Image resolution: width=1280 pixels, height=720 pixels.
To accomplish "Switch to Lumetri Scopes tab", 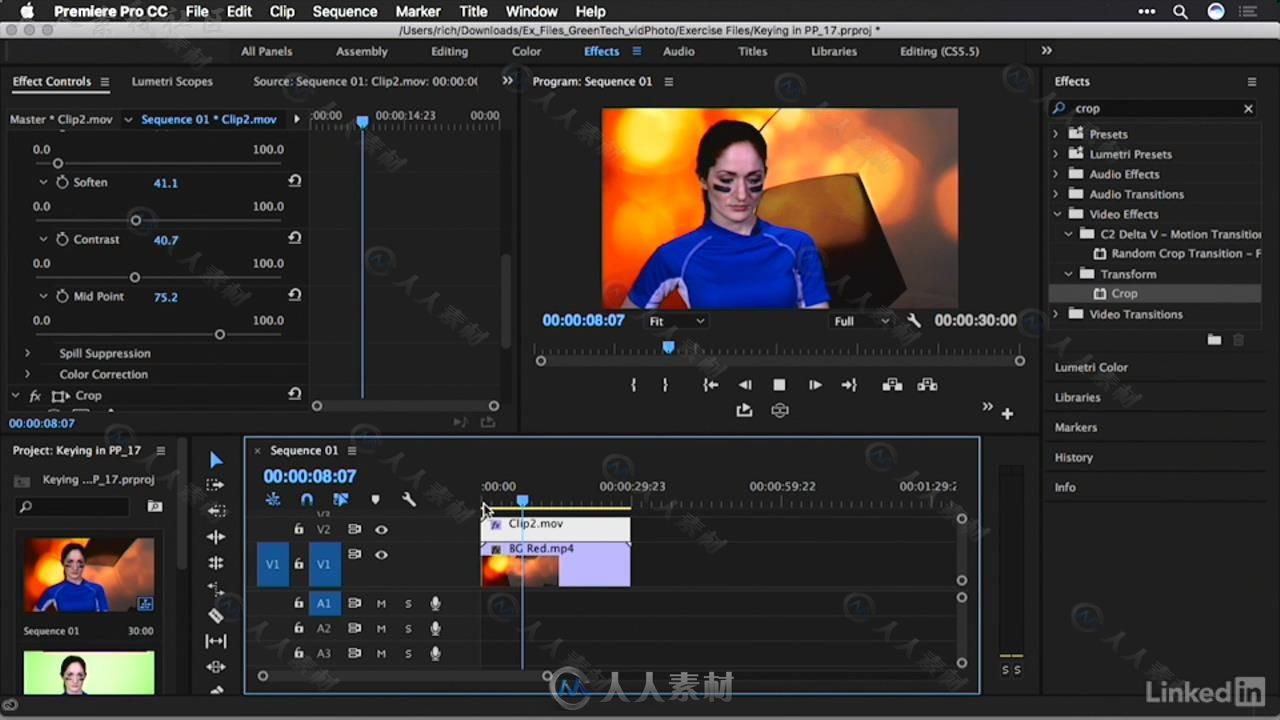I will pos(172,81).
